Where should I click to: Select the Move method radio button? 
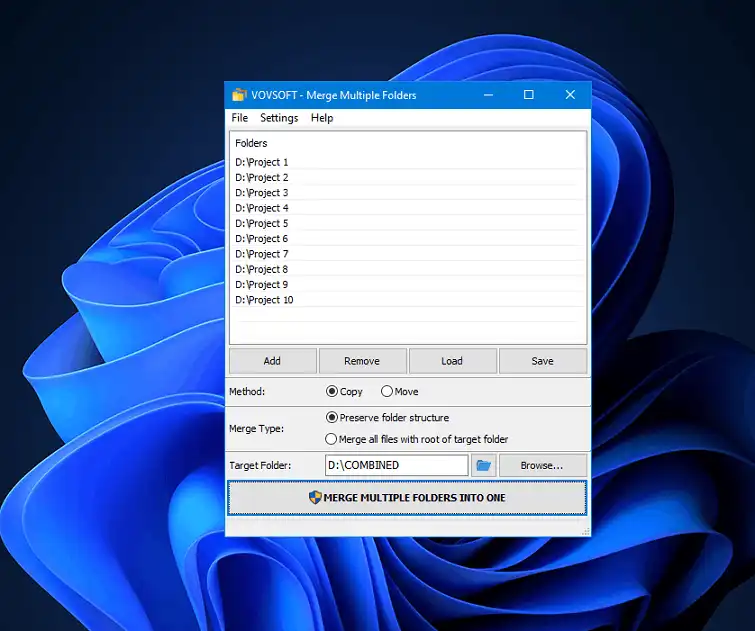(x=387, y=392)
